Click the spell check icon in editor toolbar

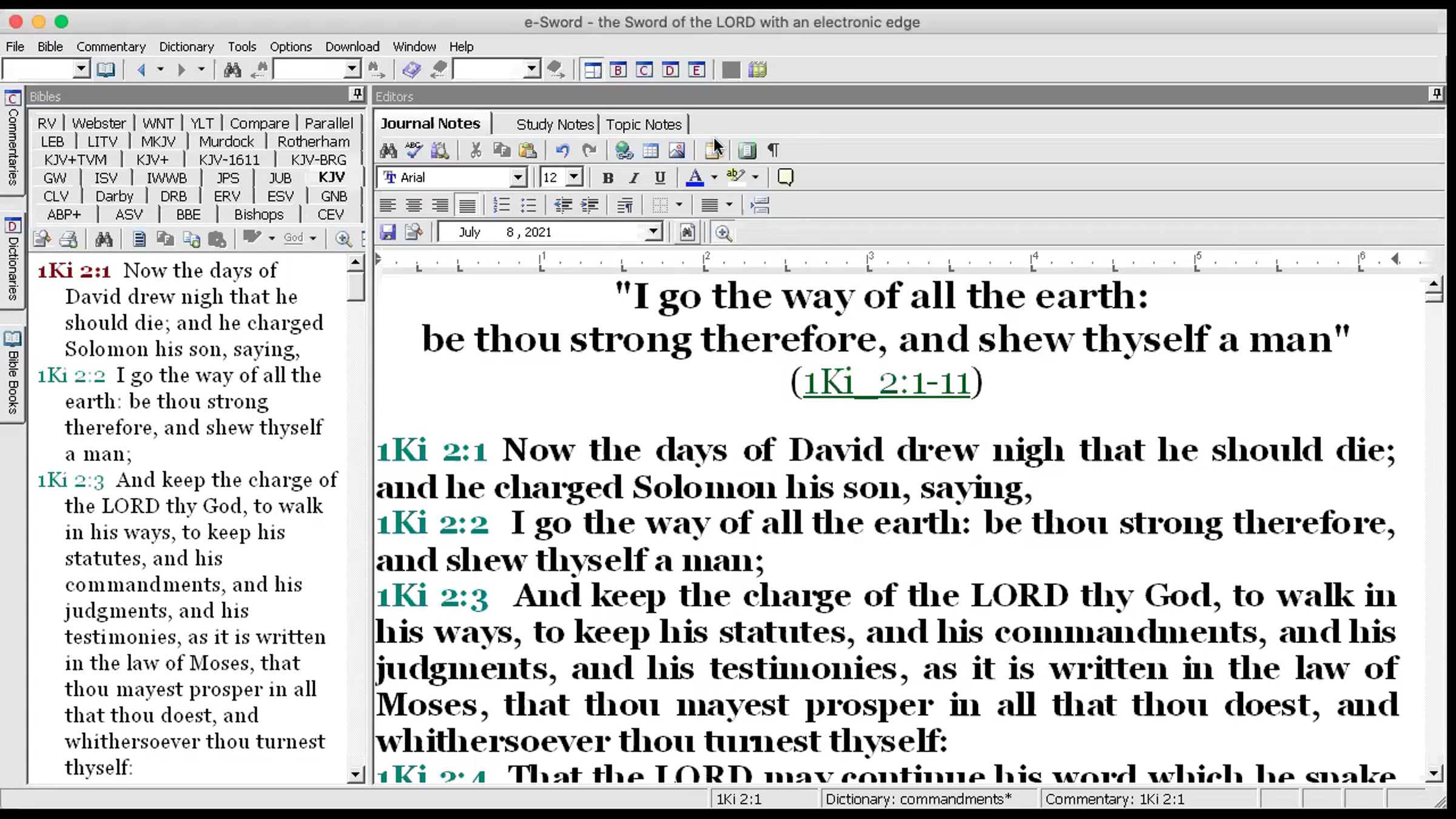click(414, 150)
